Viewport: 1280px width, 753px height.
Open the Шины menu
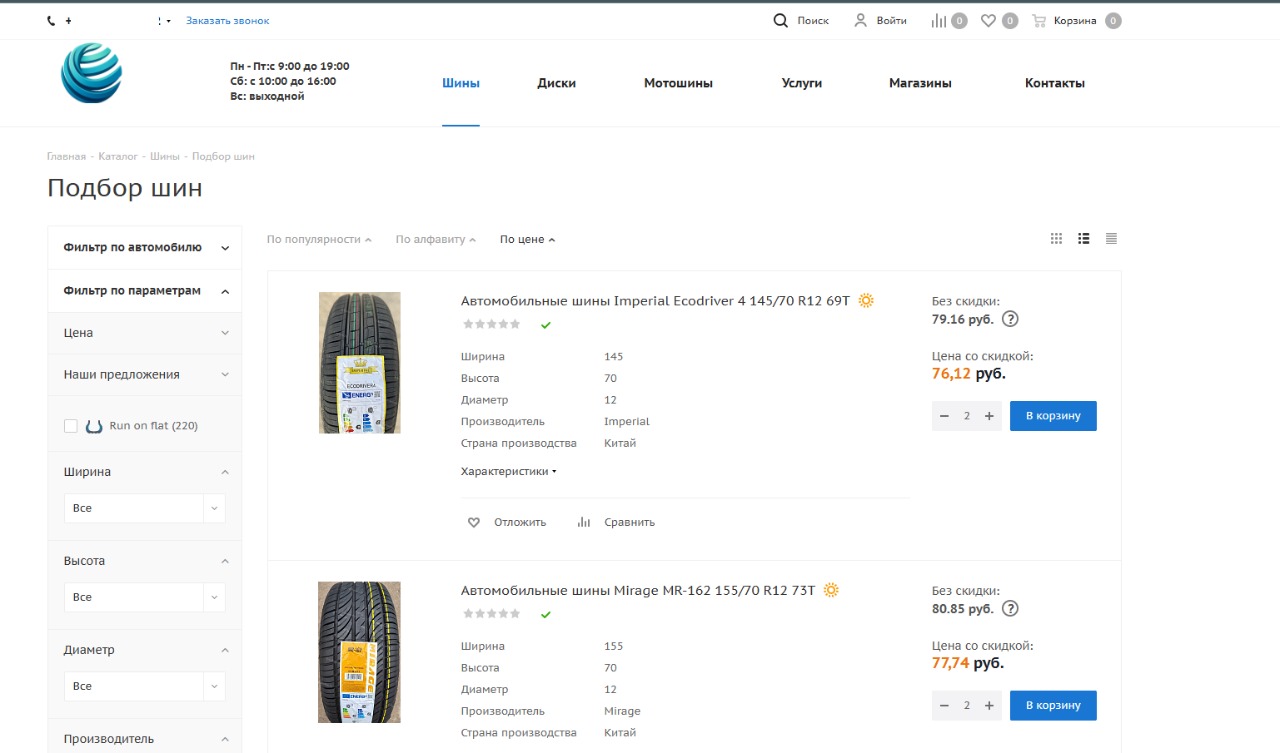[x=461, y=83]
